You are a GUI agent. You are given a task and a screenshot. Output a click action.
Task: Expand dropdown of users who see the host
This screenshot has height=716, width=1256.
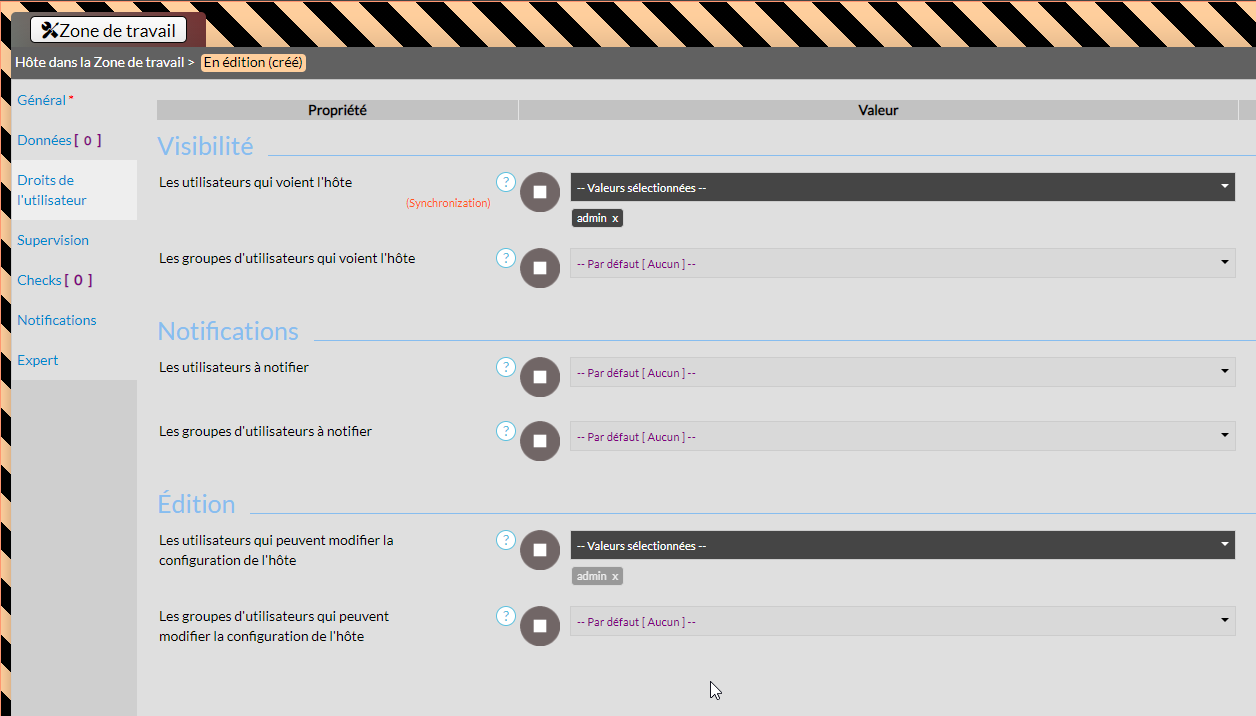(x=902, y=187)
